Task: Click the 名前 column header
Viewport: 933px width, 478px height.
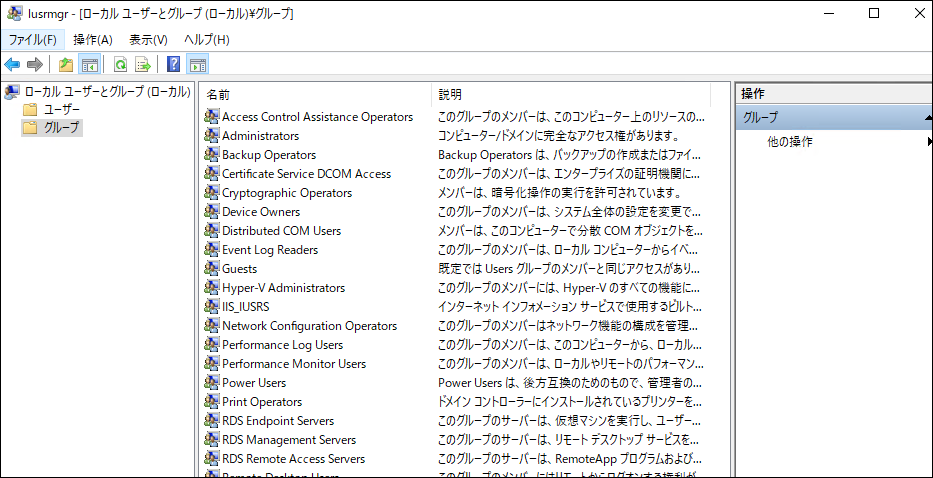Action: (x=219, y=94)
